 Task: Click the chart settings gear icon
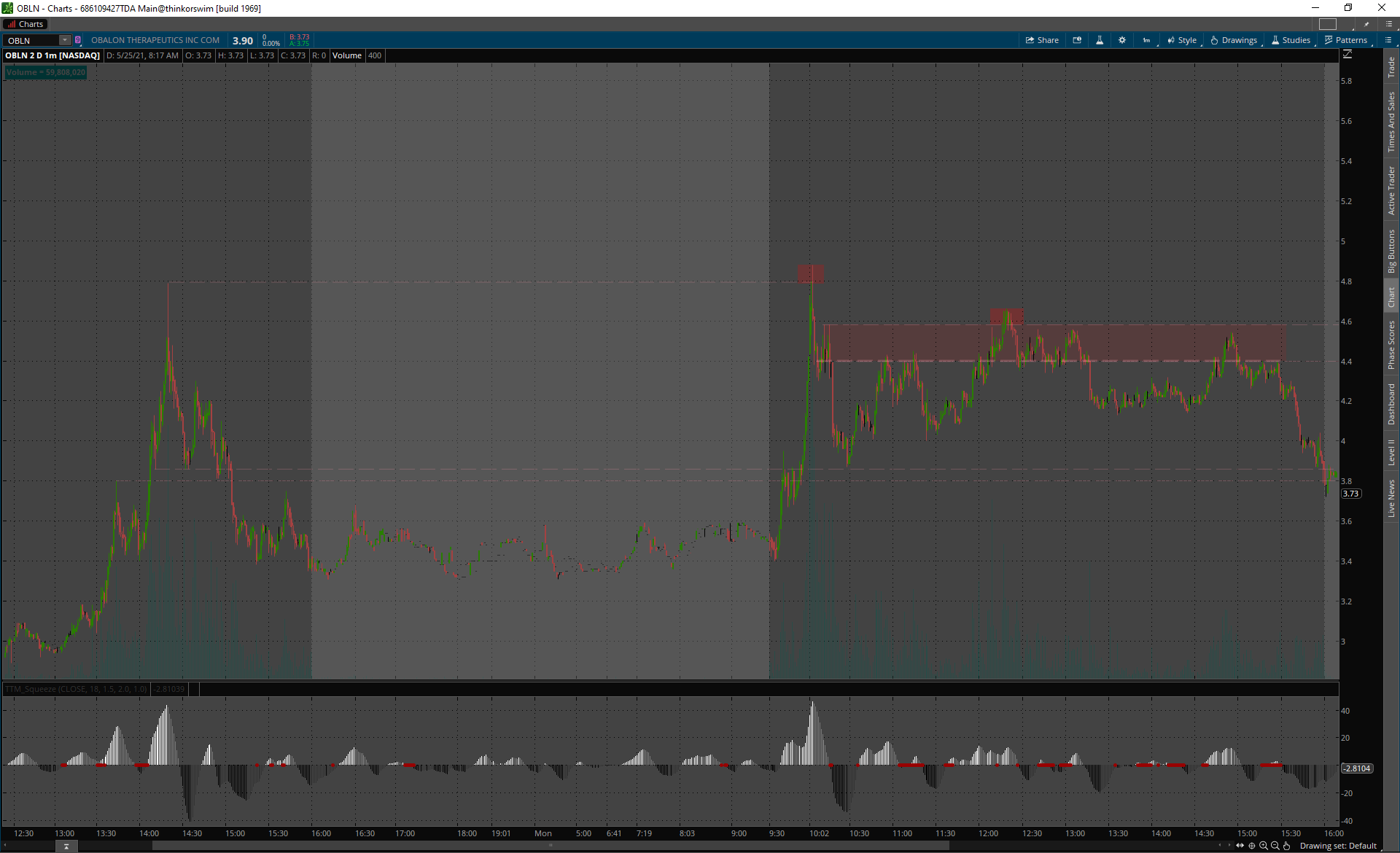coord(1122,40)
